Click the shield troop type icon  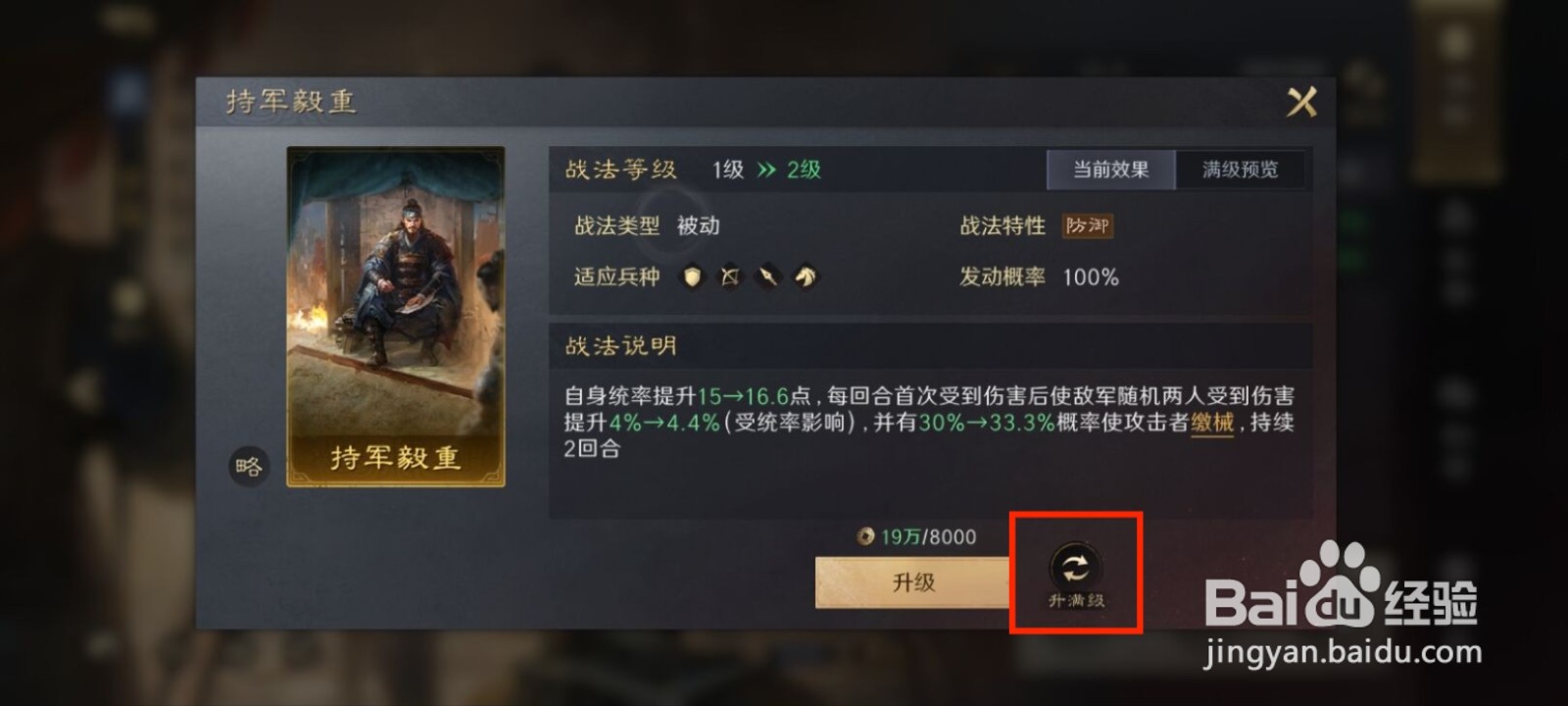coord(693,277)
